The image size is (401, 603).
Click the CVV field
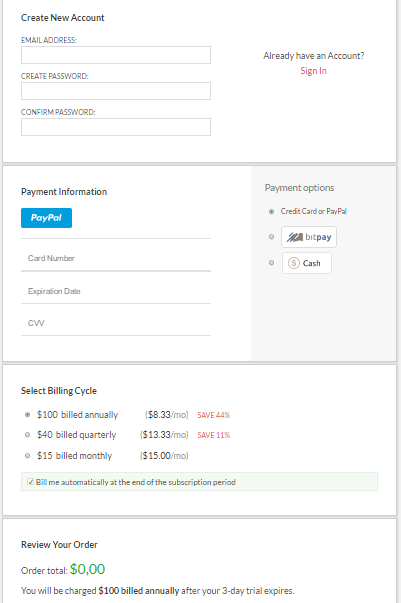[x=116, y=323]
